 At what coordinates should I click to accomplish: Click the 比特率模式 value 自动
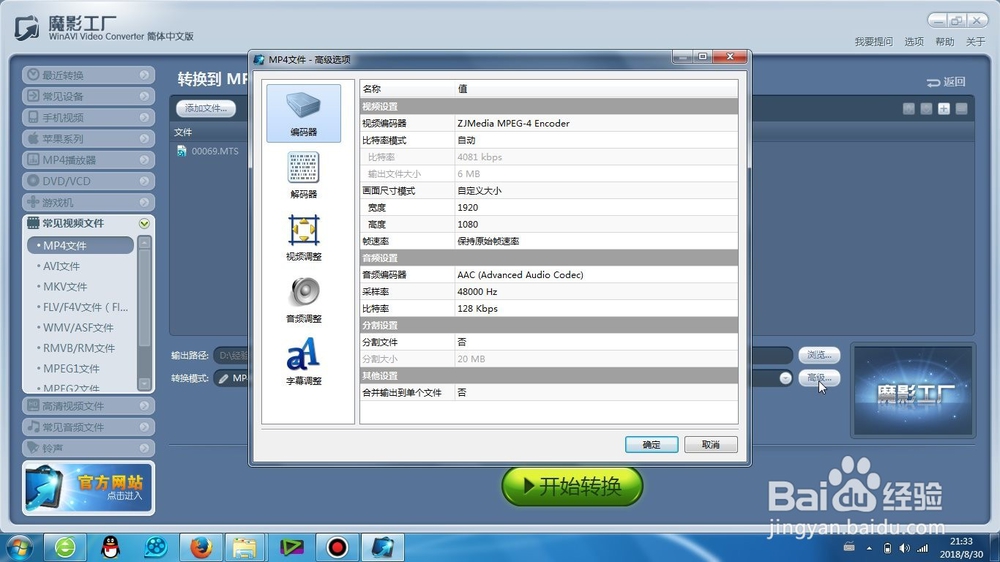[x=466, y=140]
